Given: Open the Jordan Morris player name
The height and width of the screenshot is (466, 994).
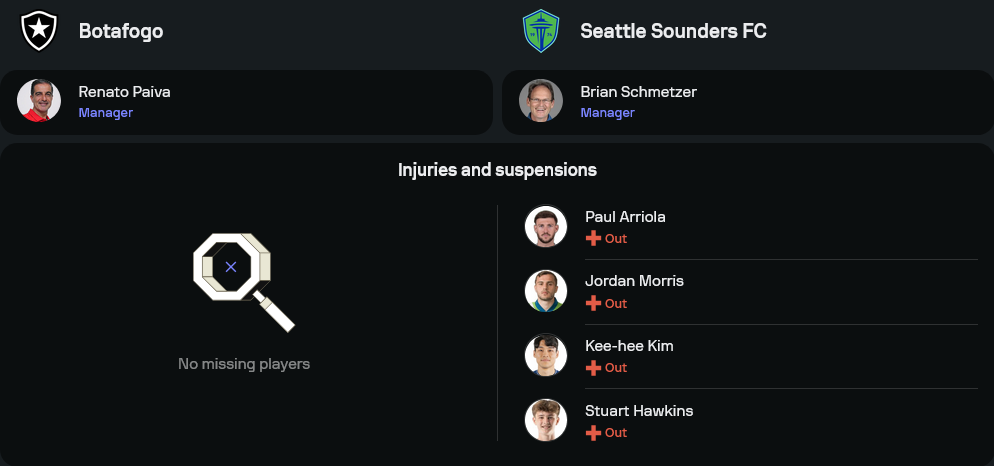Looking at the screenshot, I should pyautogui.click(x=634, y=281).
